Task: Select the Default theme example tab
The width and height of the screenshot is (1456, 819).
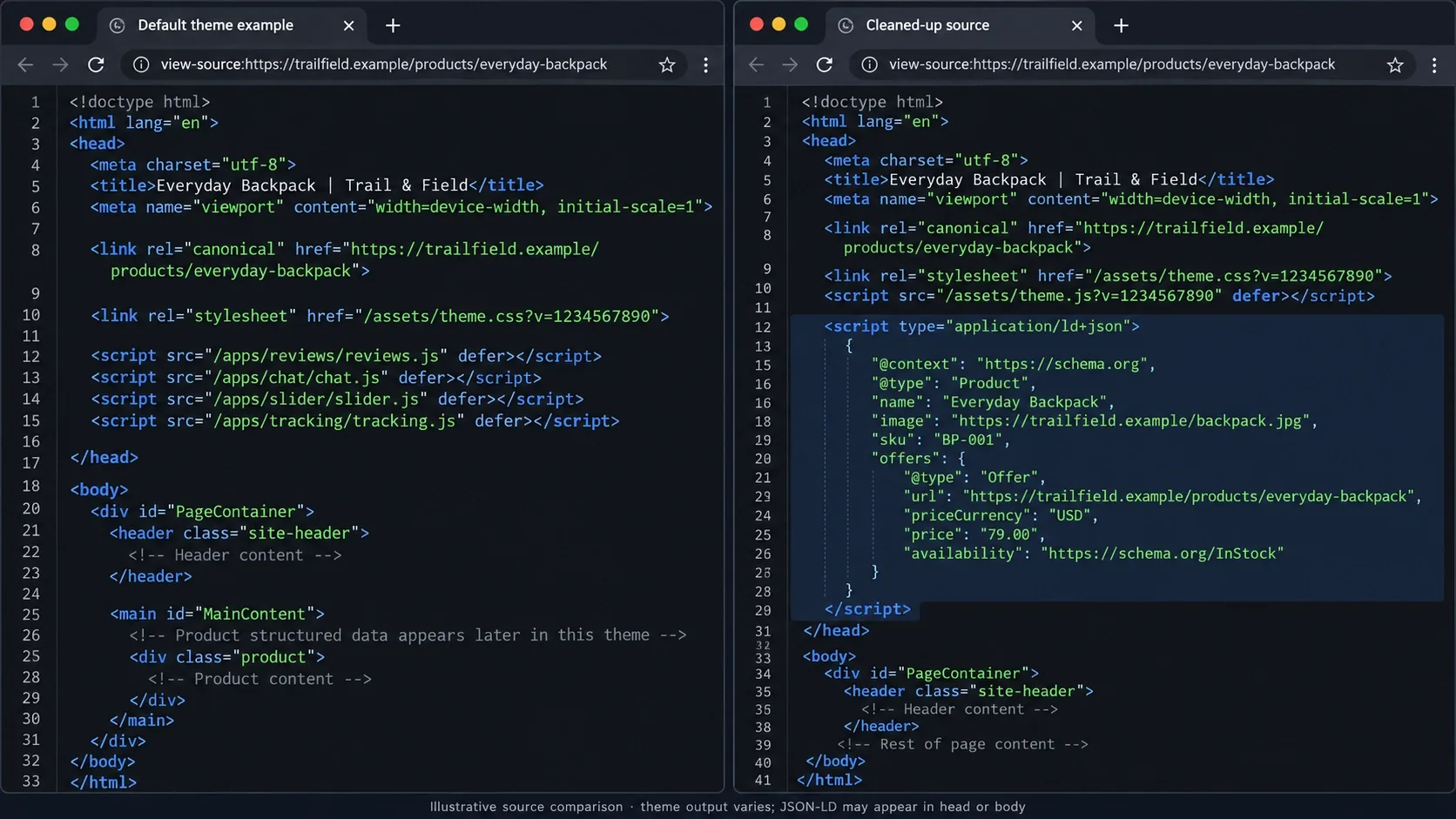Action: [231, 25]
